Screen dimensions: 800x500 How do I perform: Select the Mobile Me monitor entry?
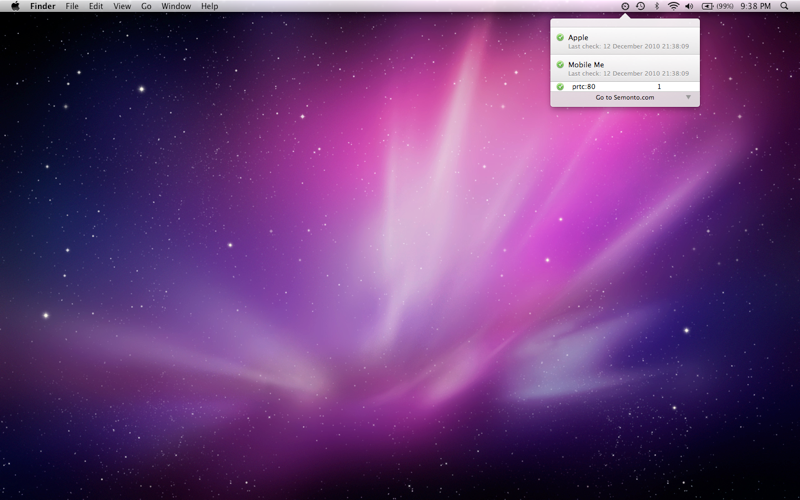tap(625, 68)
